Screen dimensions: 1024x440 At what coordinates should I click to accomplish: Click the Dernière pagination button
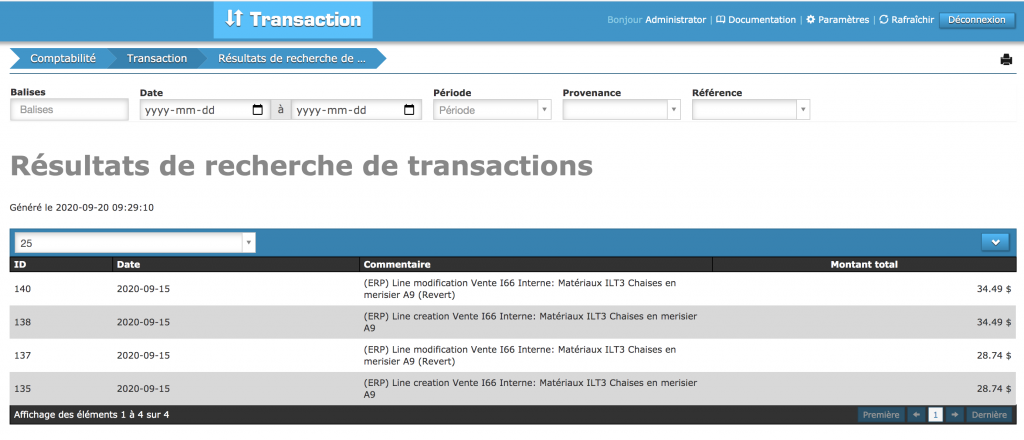click(988, 414)
